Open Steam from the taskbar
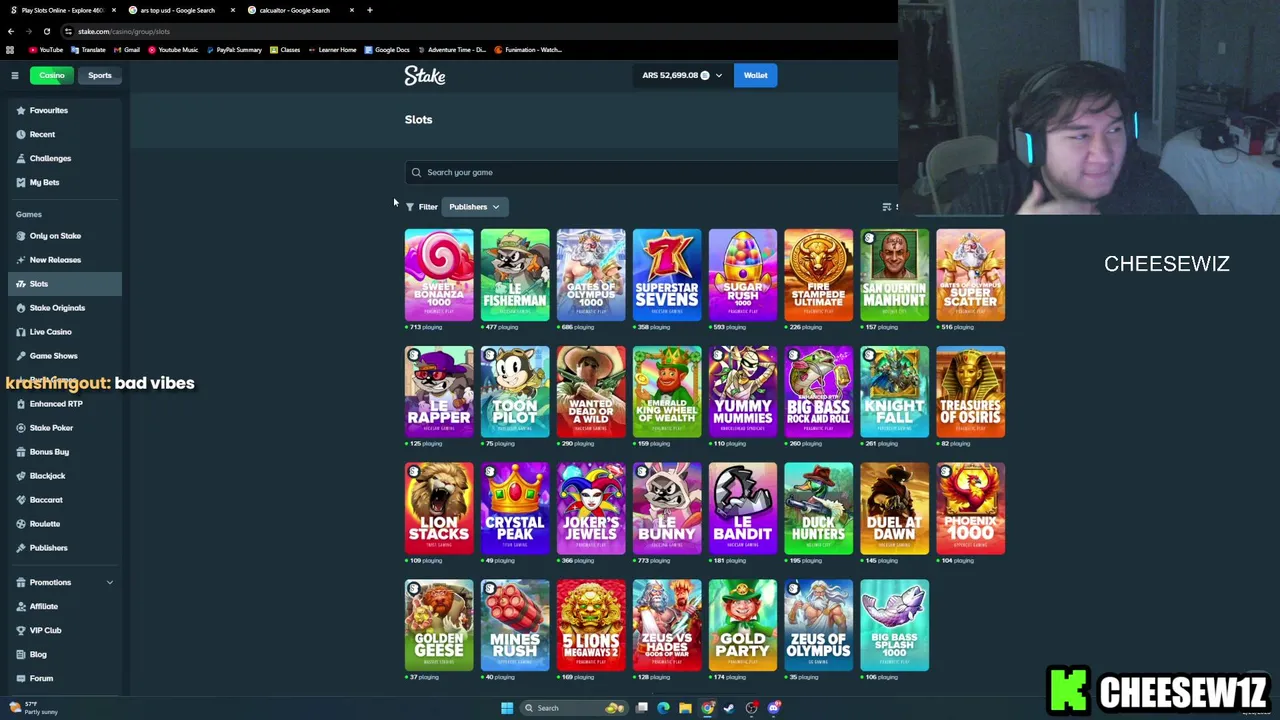1280x720 pixels. (x=729, y=708)
